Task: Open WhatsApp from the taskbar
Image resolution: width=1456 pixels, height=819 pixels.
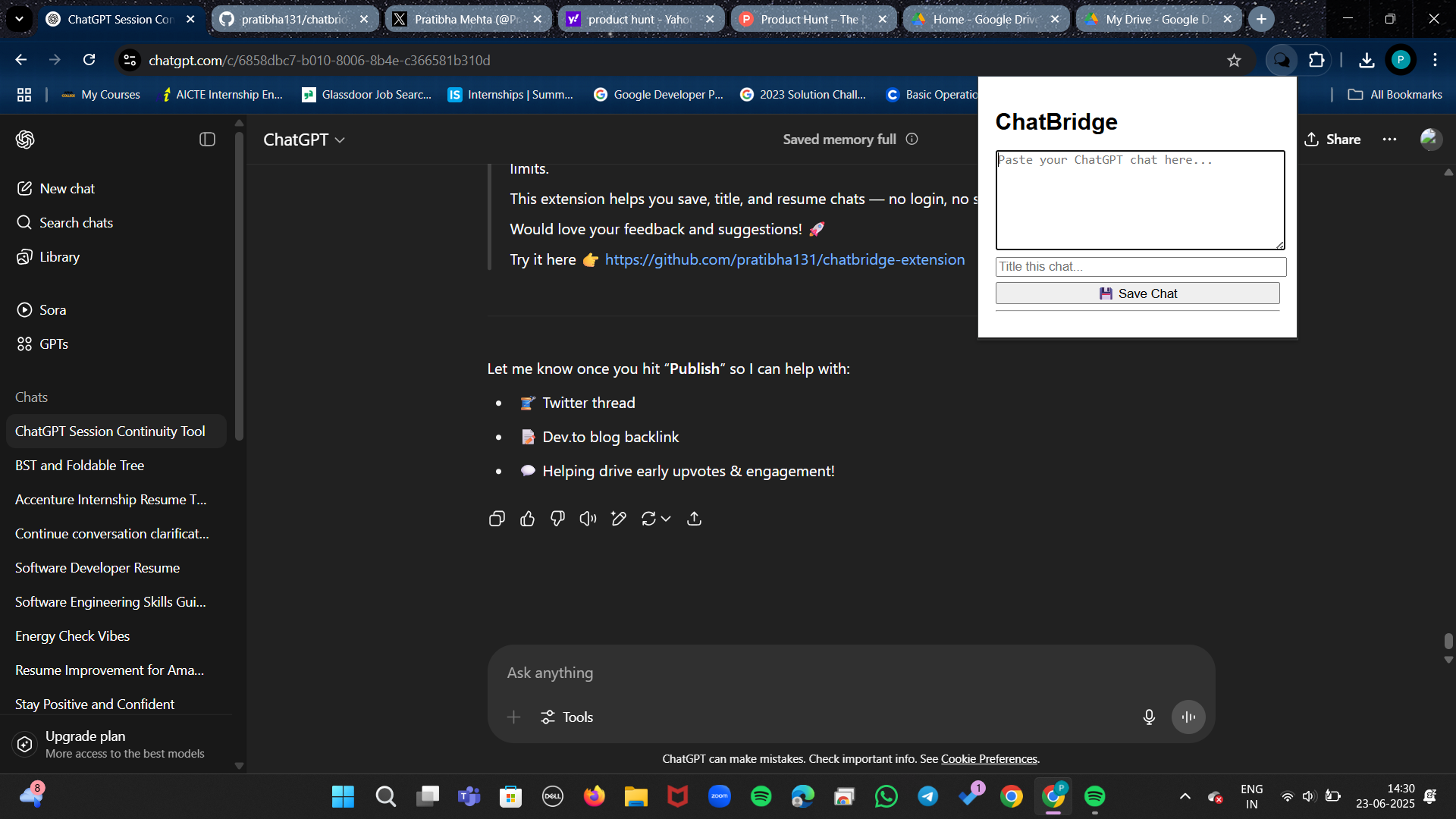Action: coord(886,796)
